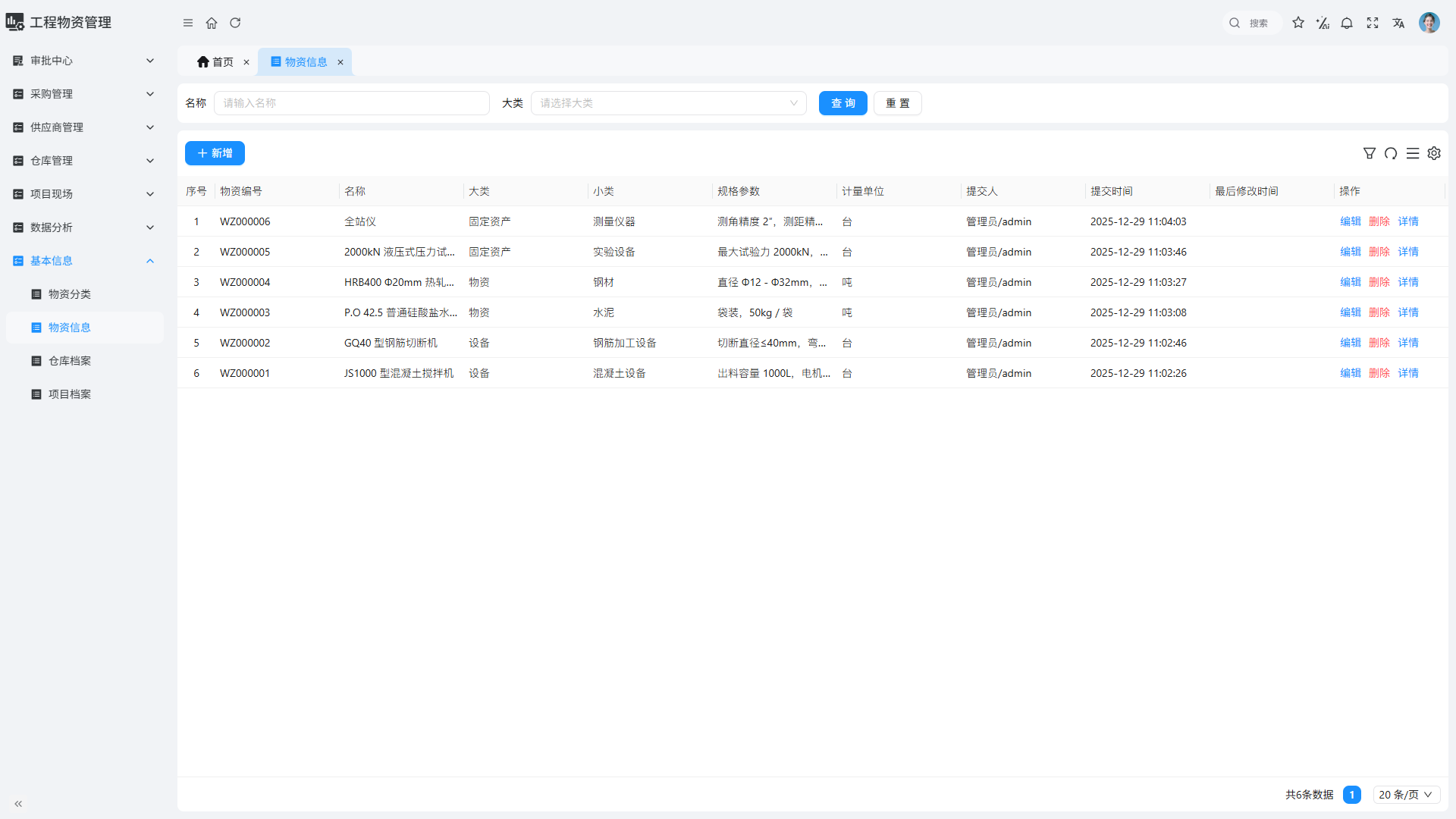Expand the 数据分析 chevron
1456x819 pixels.
(150, 227)
